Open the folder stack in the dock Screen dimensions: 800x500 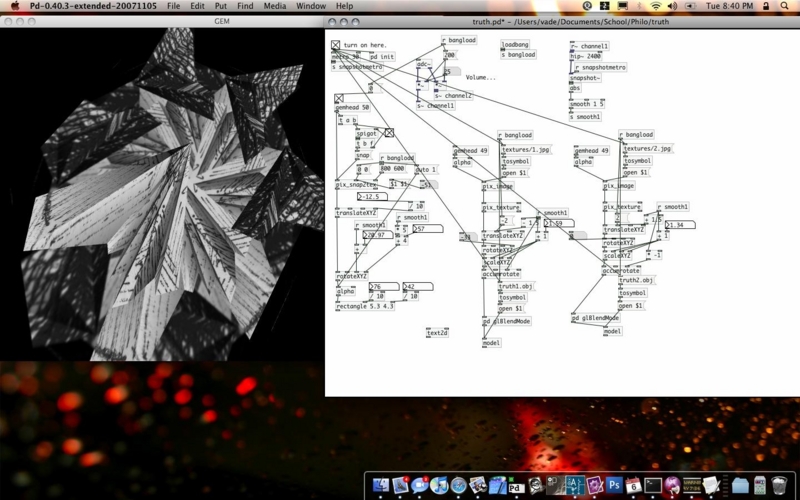click(740, 485)
